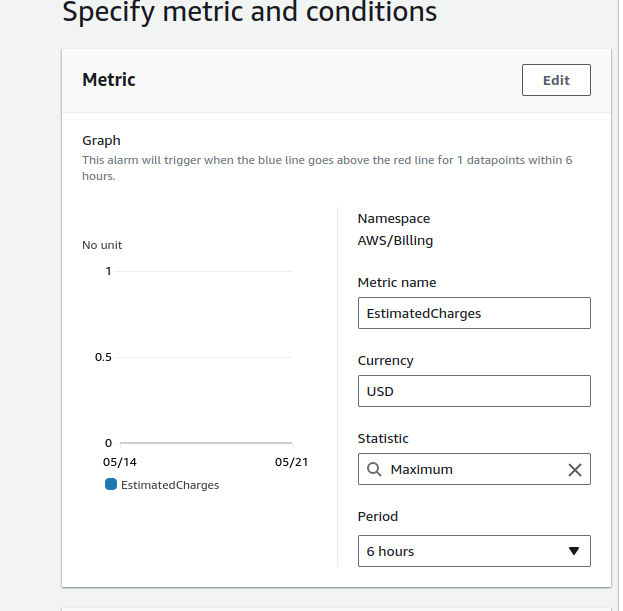This screenshot has width=623, height=611.
Task: Focus the Metric name input field
Action: pos(474,313)
